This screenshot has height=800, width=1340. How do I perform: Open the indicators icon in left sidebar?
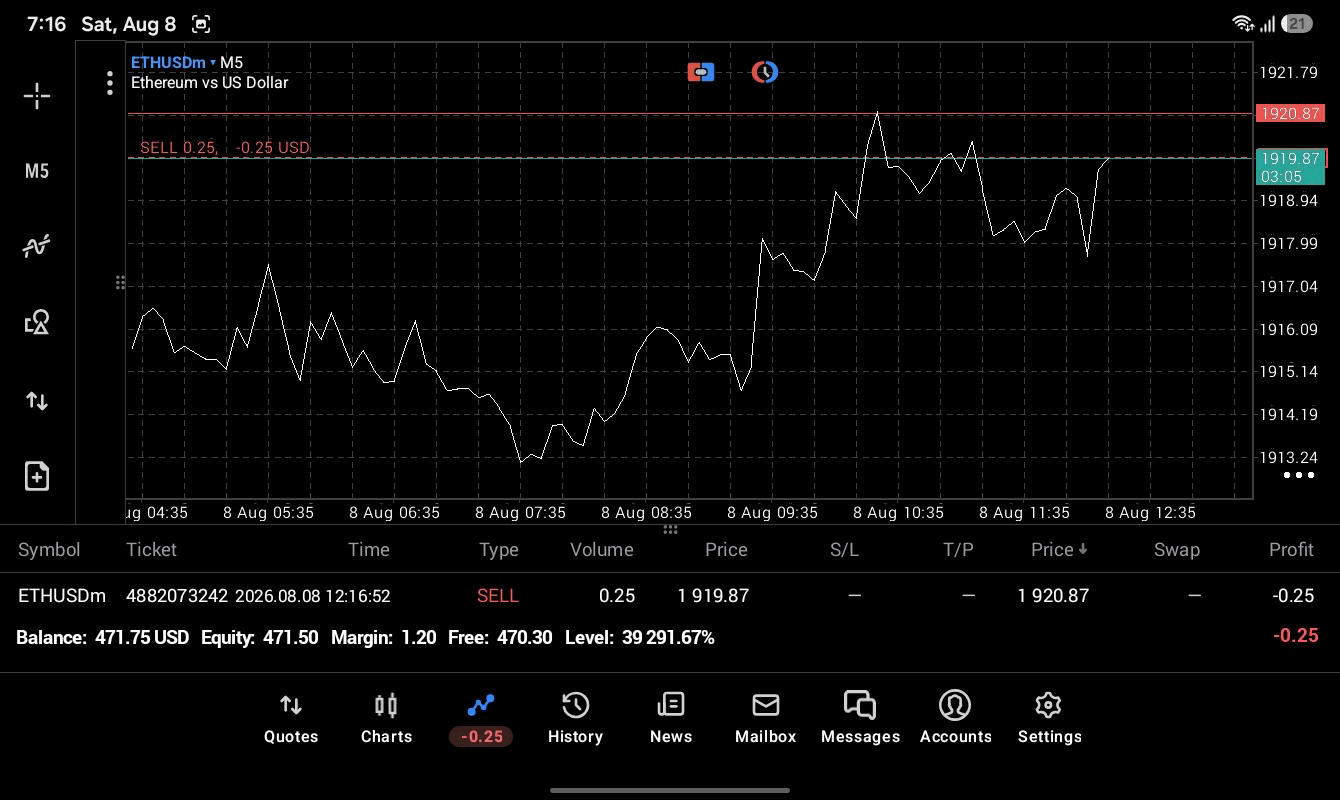point(37,246)
